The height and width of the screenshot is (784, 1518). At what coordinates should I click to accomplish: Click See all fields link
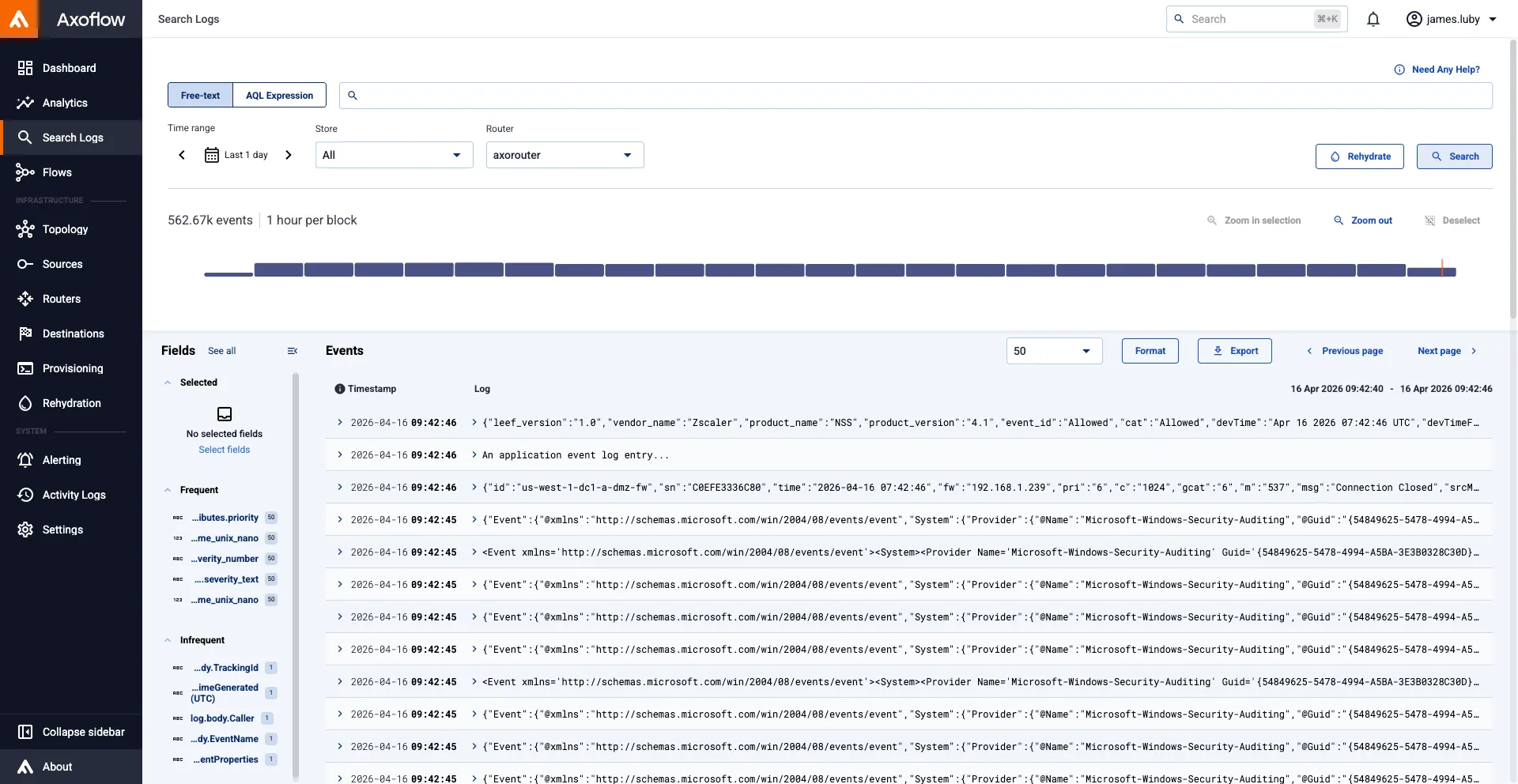pyautogui.click(x=221, y=351)
